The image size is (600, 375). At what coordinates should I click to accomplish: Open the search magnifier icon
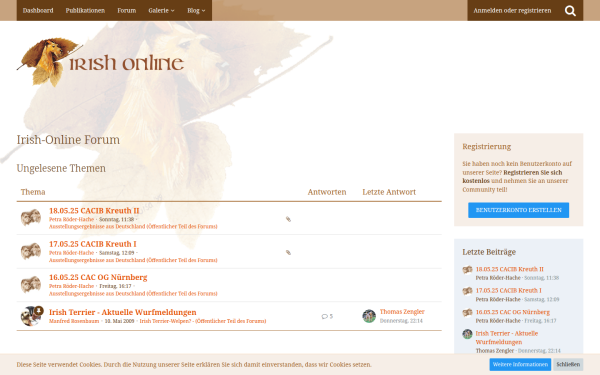[570, 11]
